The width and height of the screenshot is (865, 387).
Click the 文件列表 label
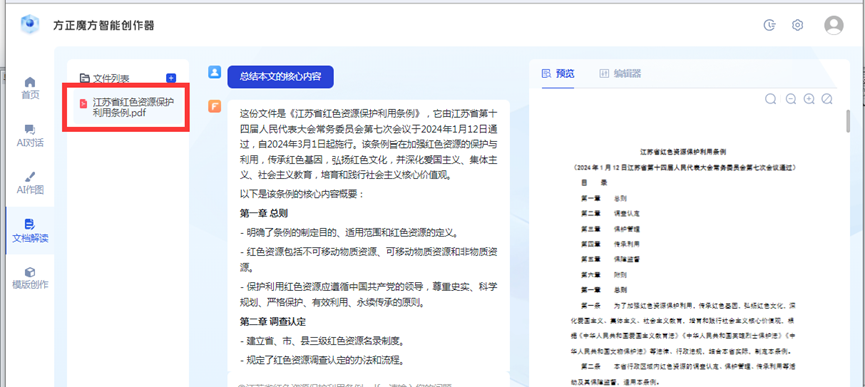tap(111, 79)
